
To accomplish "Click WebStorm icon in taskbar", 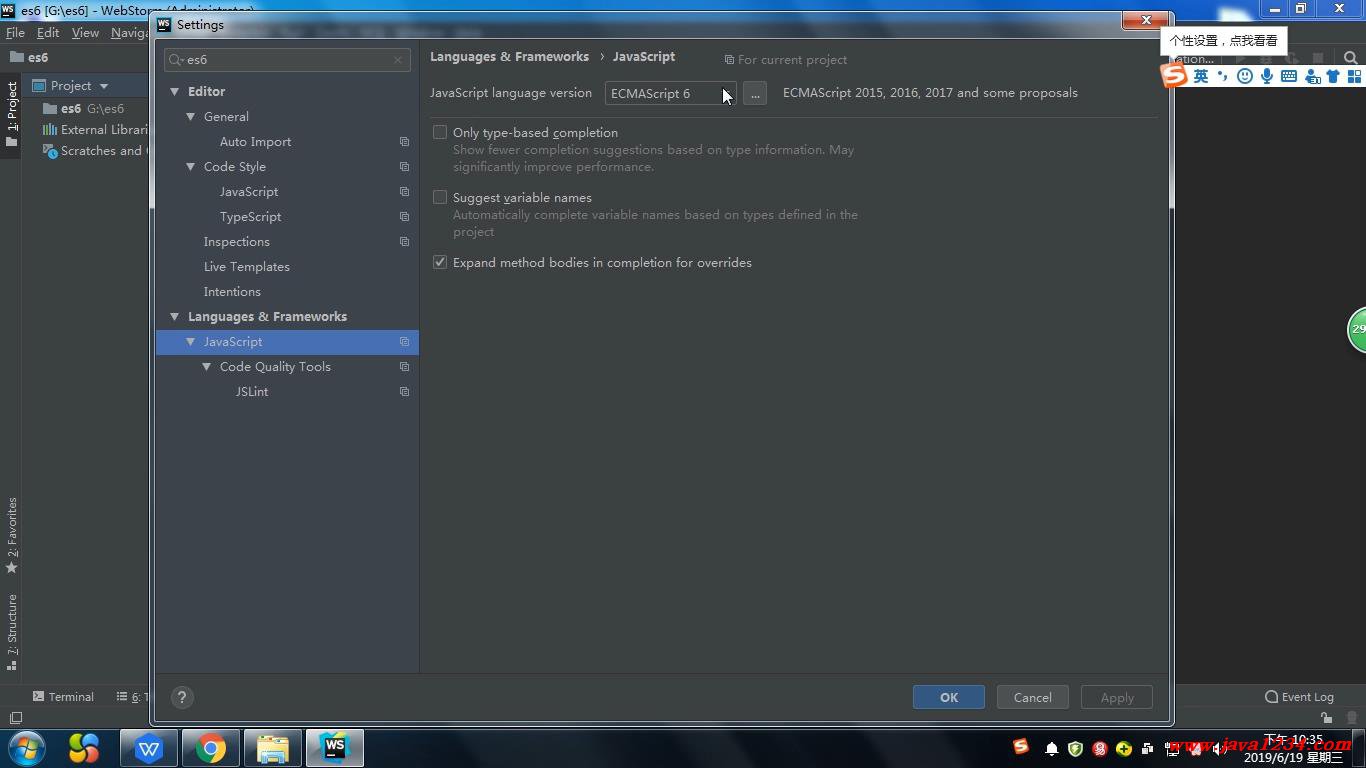I will click(x=334, y=748).
